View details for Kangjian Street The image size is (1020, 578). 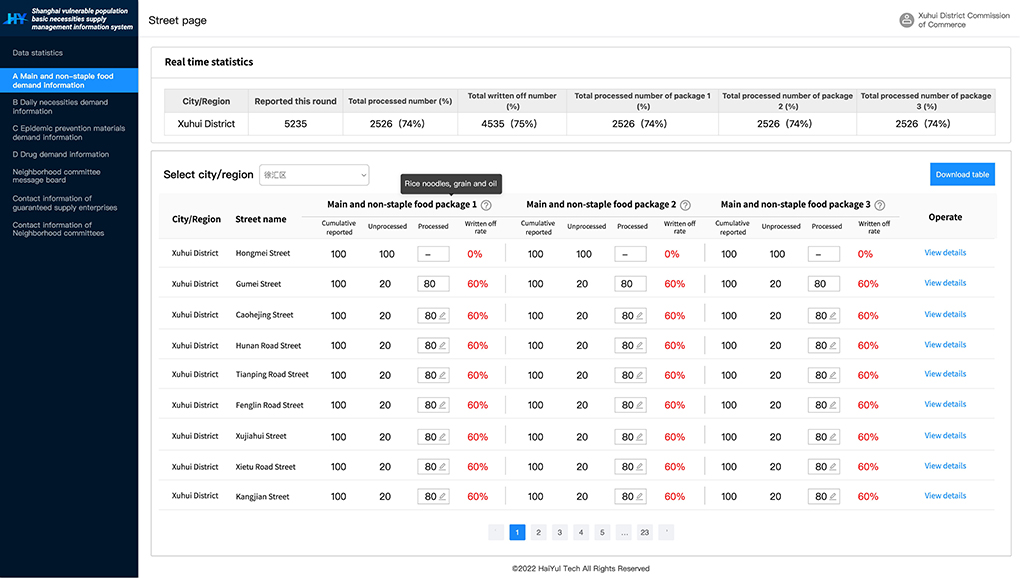(x=945, y=495)
